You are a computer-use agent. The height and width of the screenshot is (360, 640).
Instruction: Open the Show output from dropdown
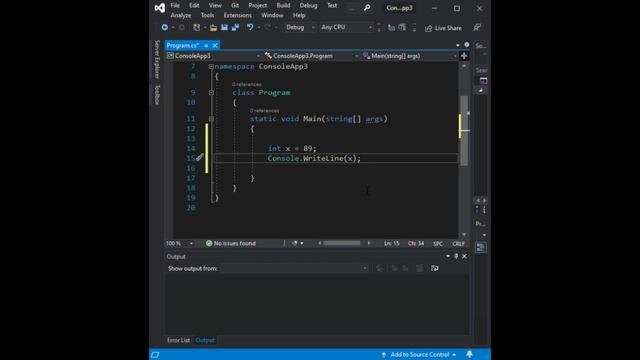[x=294, y=268]
